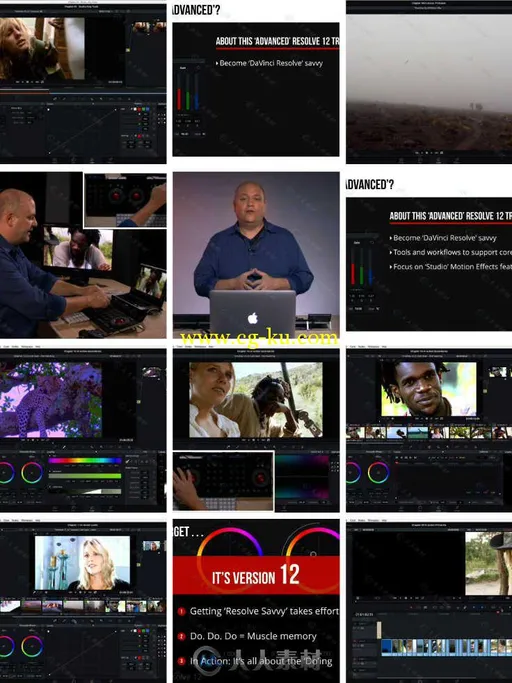Click the right color wheel in dreadlocks screenshot
Viewport: 512px width, 683px height.
(x=378, y=473)
